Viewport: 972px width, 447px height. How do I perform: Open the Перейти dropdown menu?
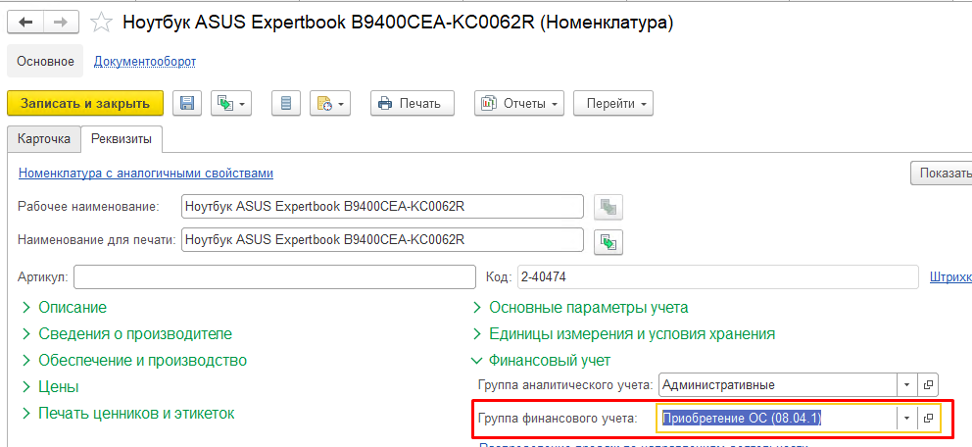[612, 104]
